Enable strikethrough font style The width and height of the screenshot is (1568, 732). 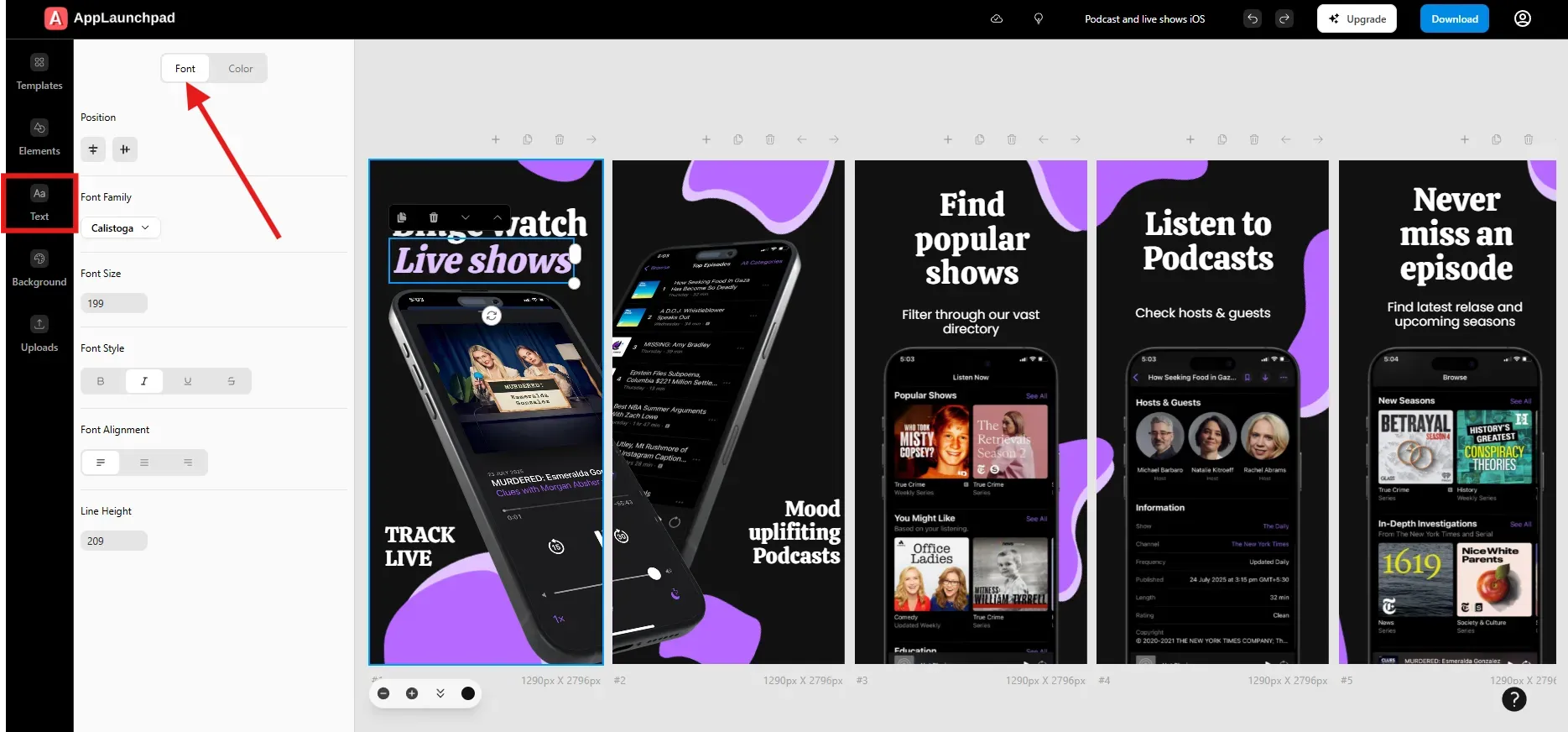click(x=231, y=381)
